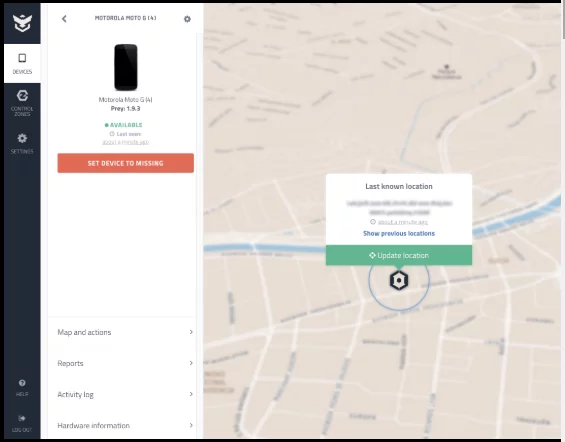Expand the Activity log chevron
Screen dimensions: 565x442
[191, 394]
